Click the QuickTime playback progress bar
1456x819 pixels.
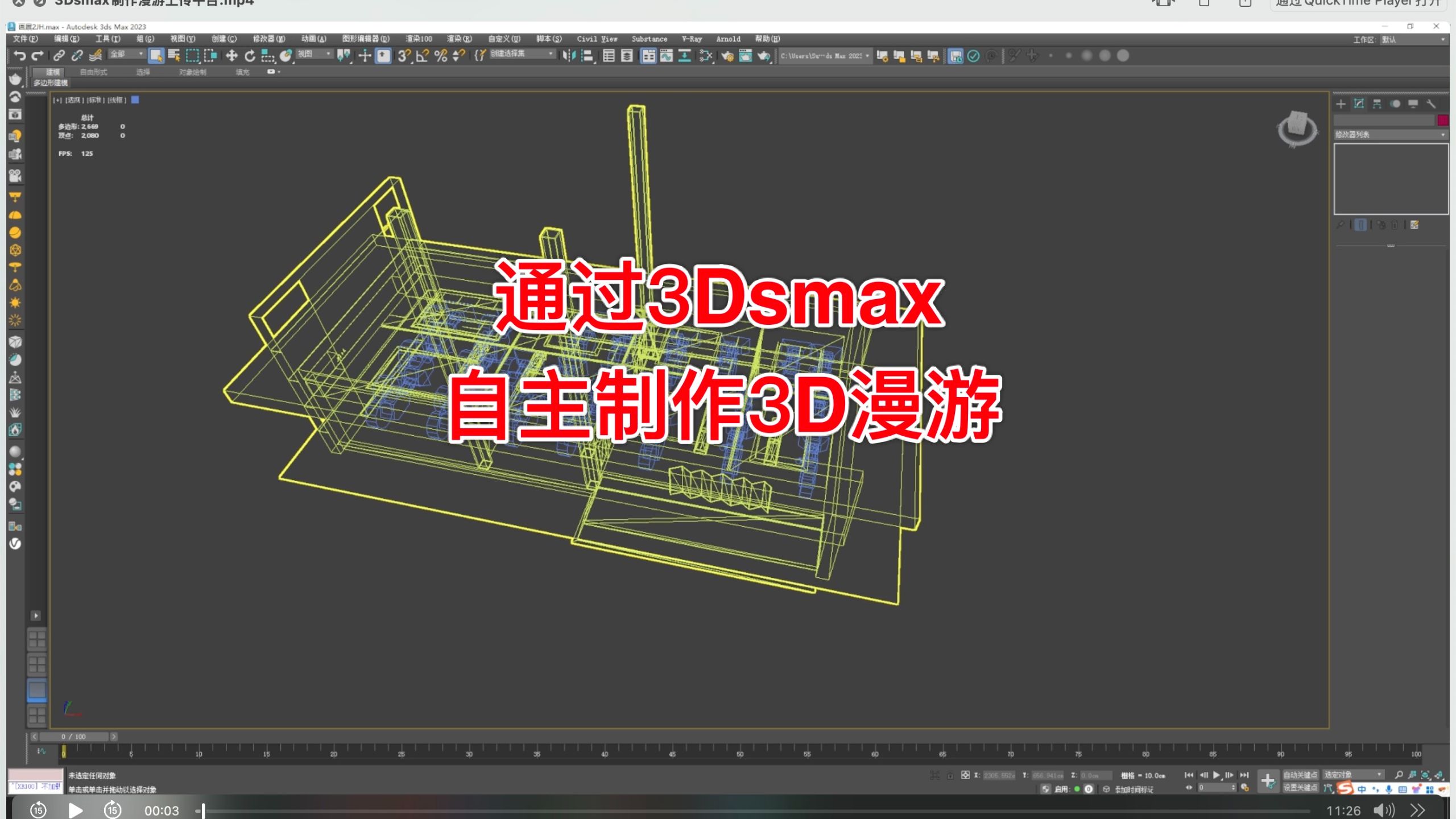click(x=752, y=810)
